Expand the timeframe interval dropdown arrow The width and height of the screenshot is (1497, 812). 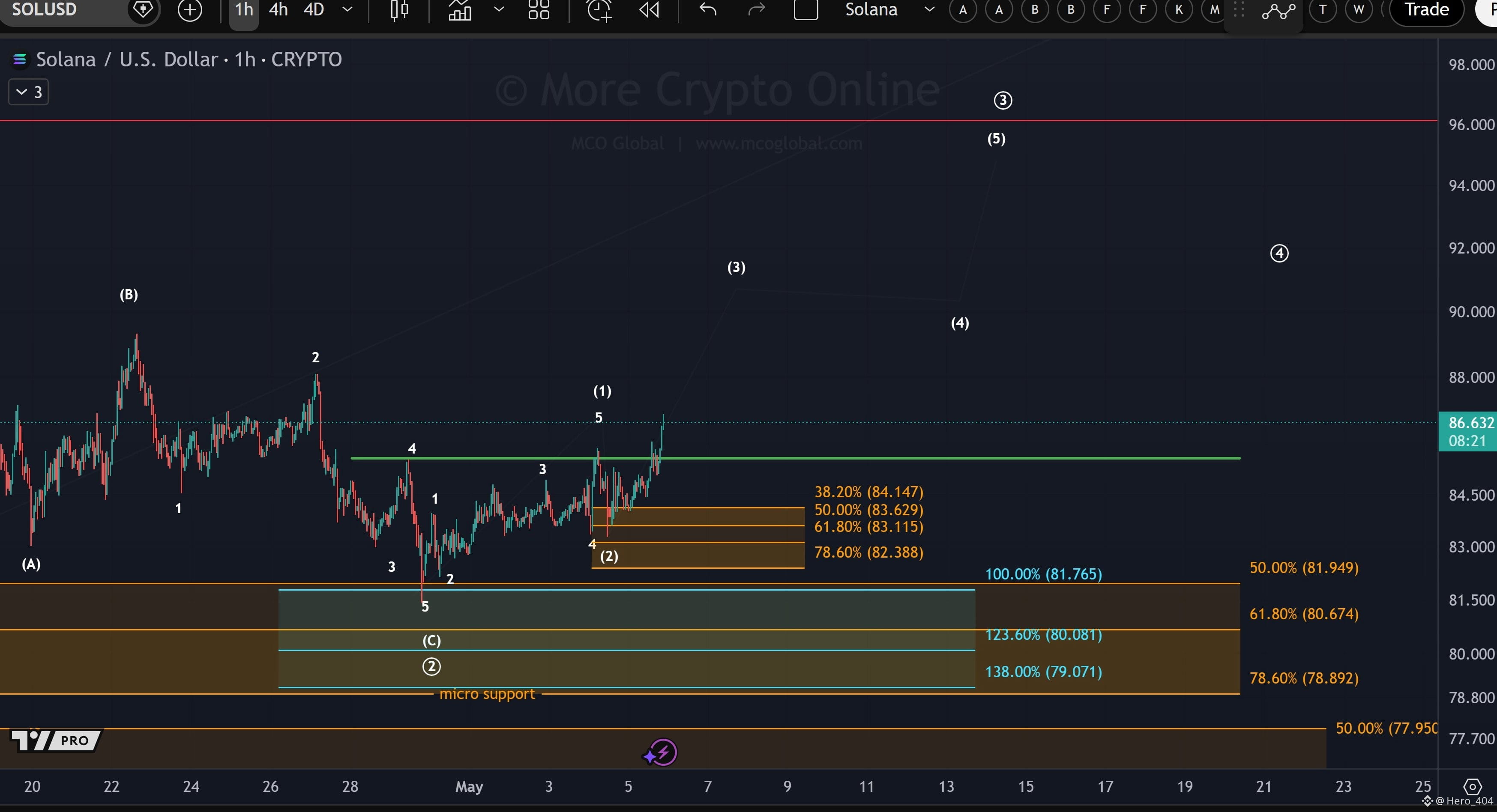coord(347,10)
